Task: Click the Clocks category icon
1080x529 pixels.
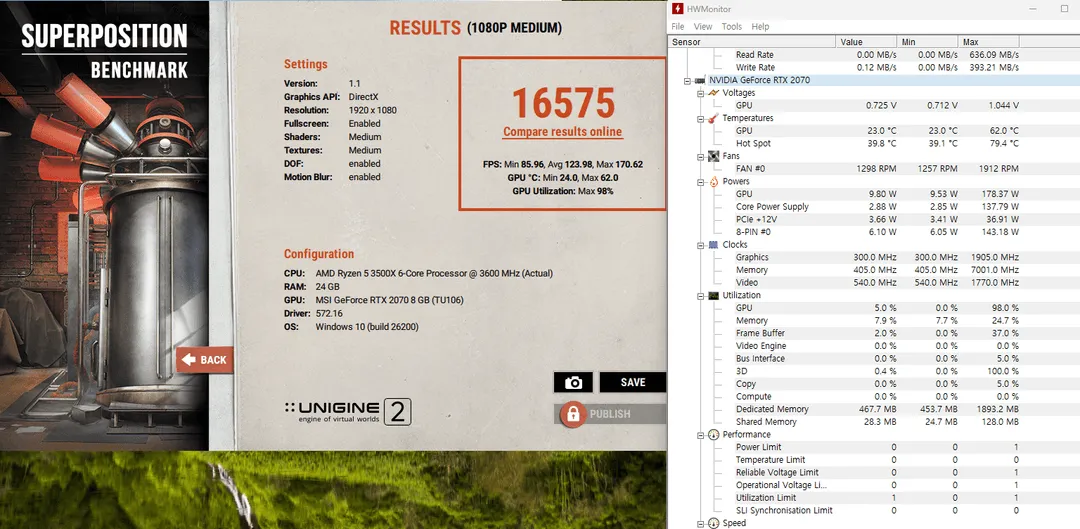Action: (714, 245)
